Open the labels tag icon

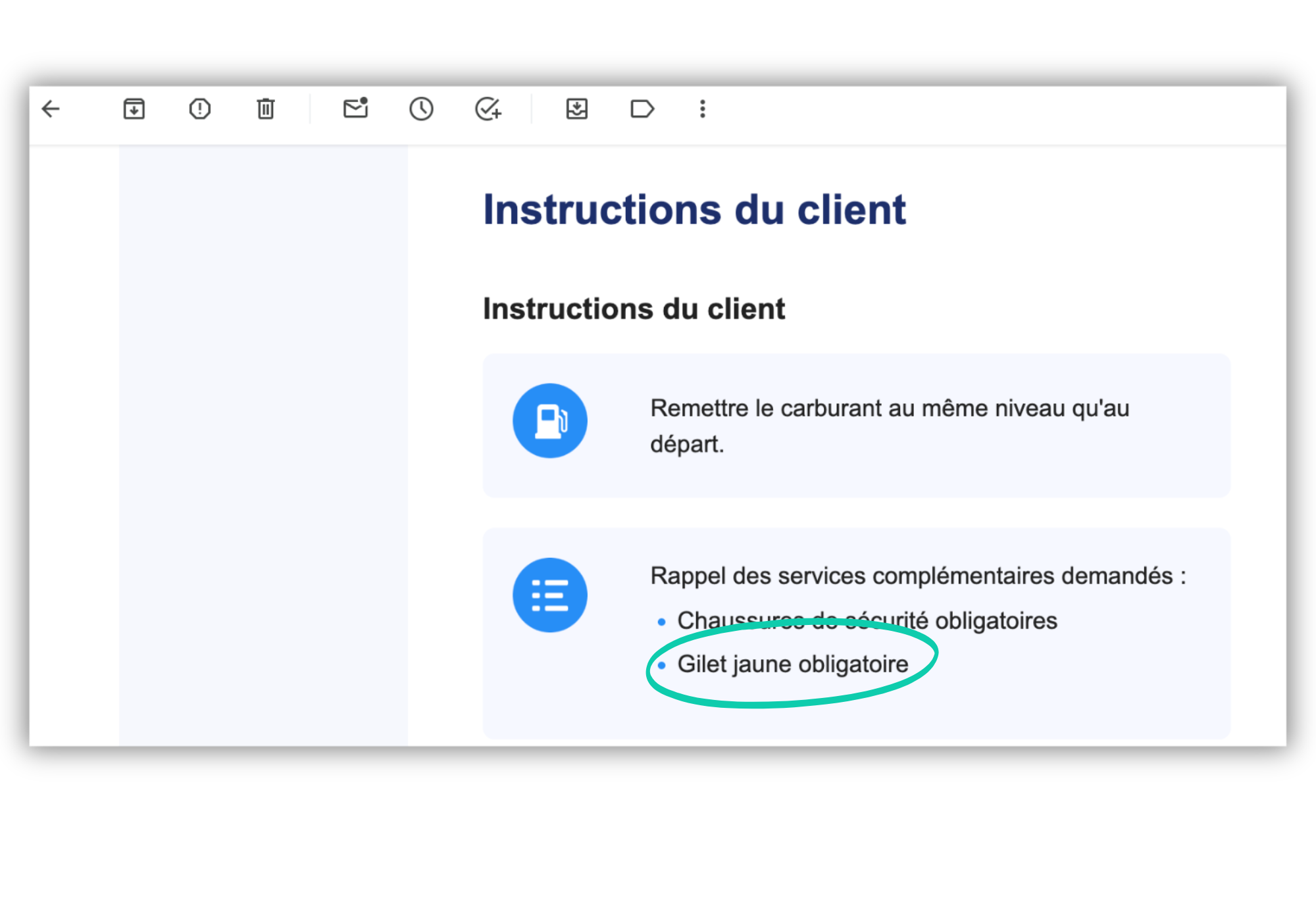(642, 109)
